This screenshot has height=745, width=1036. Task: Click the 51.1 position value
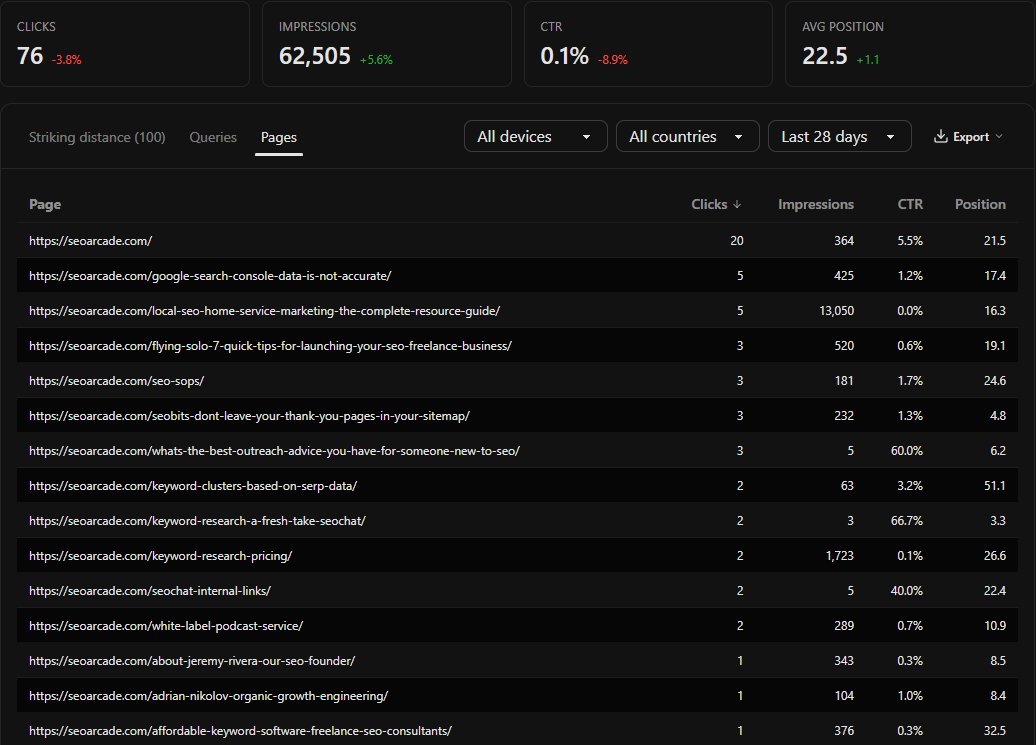995,486
